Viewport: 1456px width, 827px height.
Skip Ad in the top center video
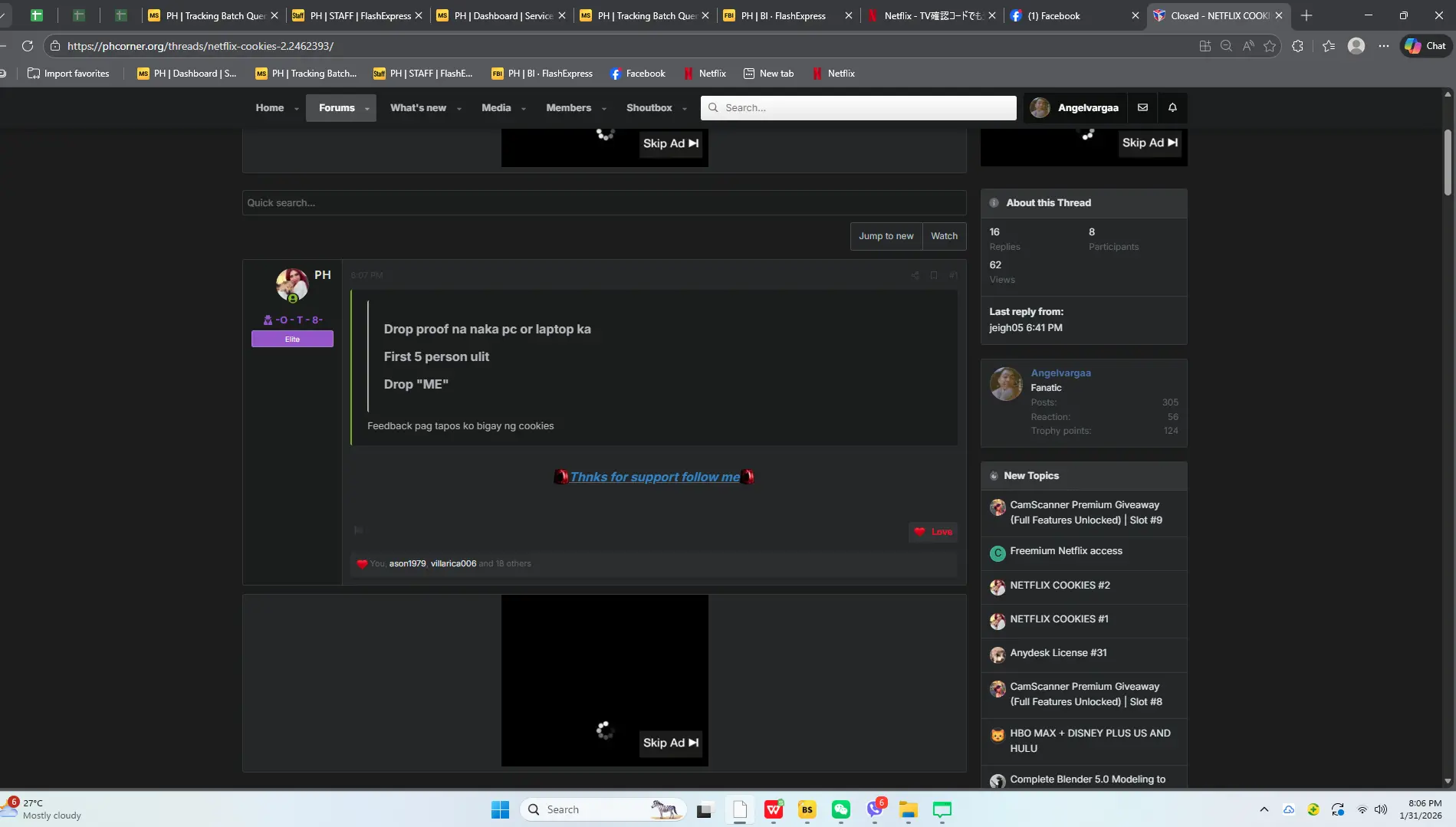[671, 143]
